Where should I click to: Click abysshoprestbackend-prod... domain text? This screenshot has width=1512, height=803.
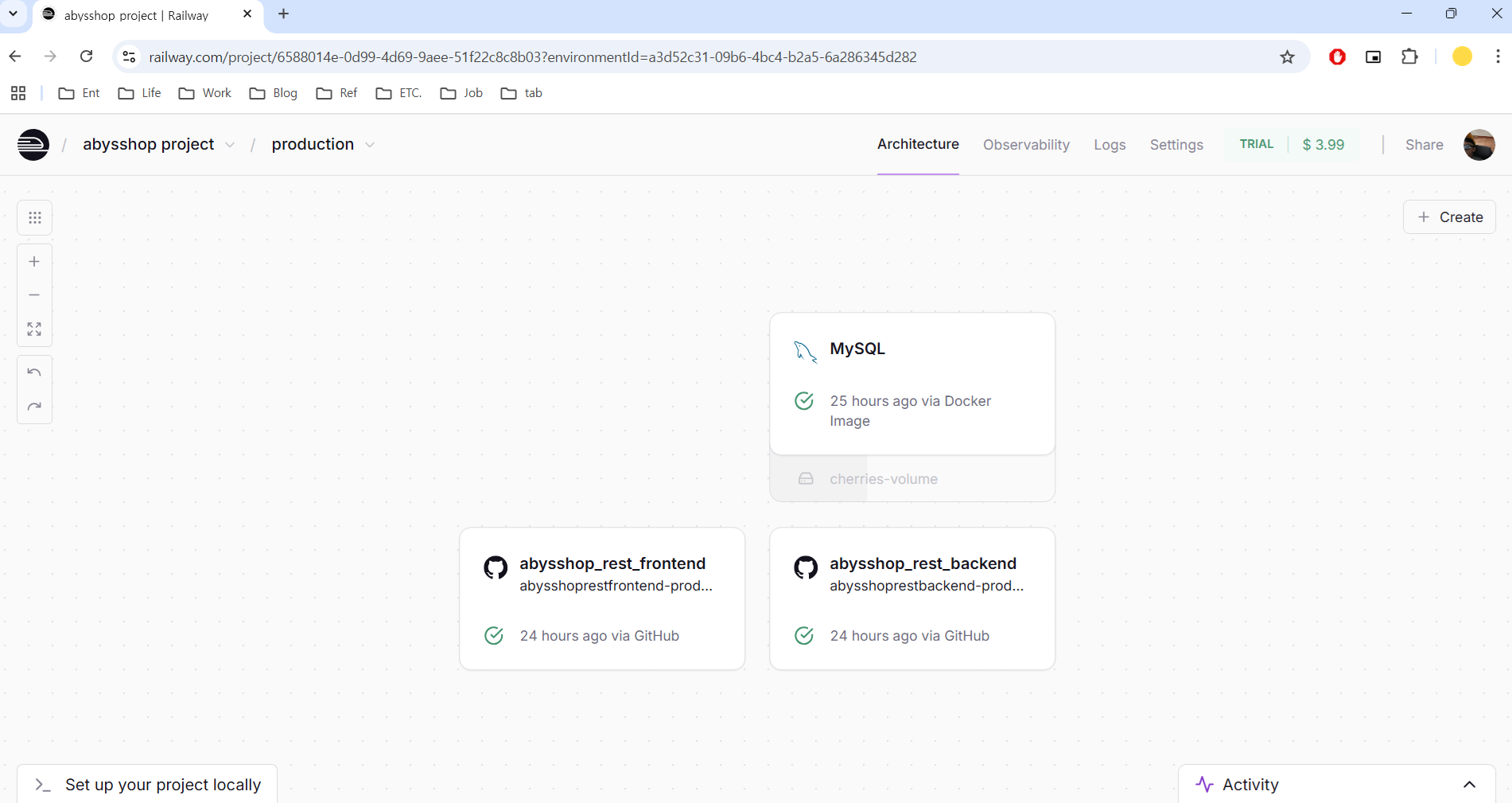(x=927, y=586)
